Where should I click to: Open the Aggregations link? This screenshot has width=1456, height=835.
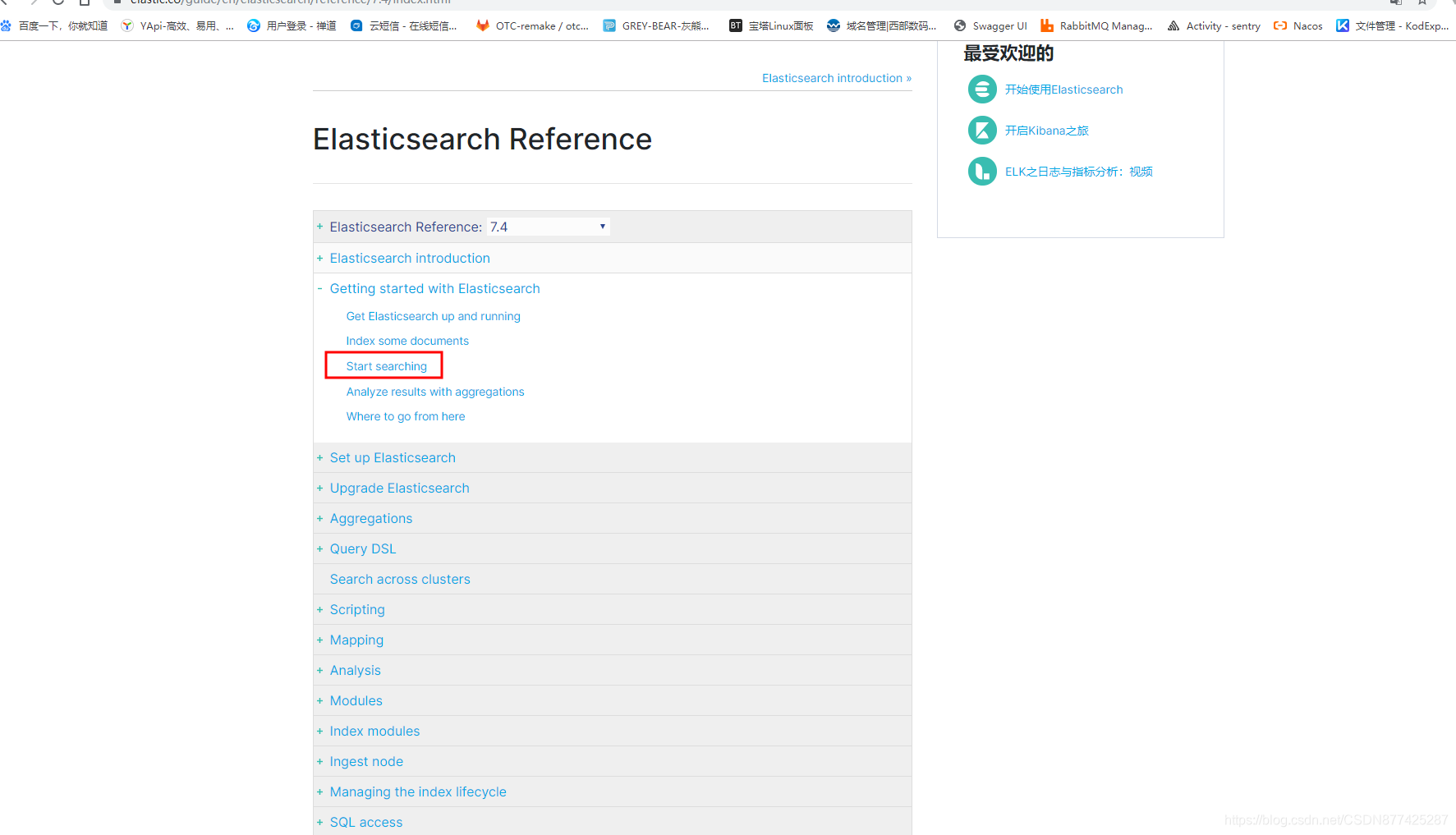click(371, 518)
